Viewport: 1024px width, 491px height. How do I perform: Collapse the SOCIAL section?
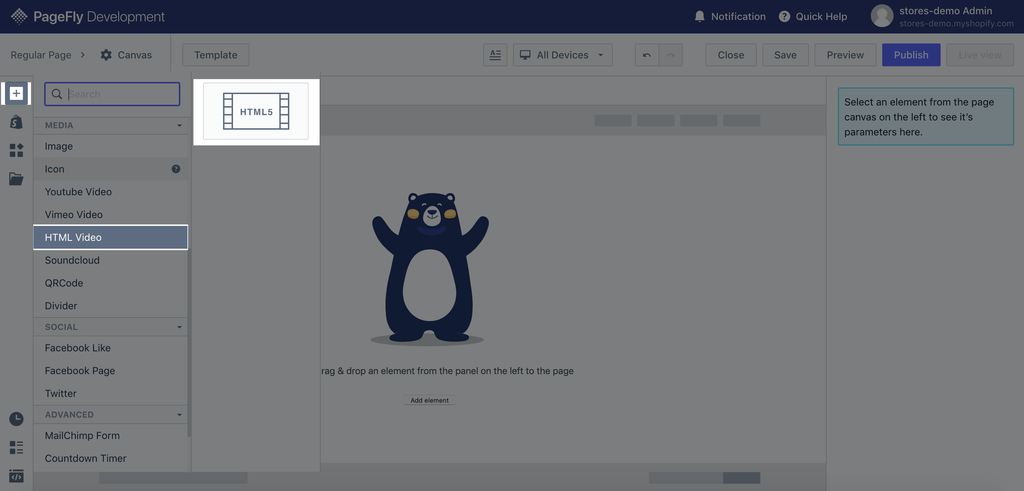[180, 327]
